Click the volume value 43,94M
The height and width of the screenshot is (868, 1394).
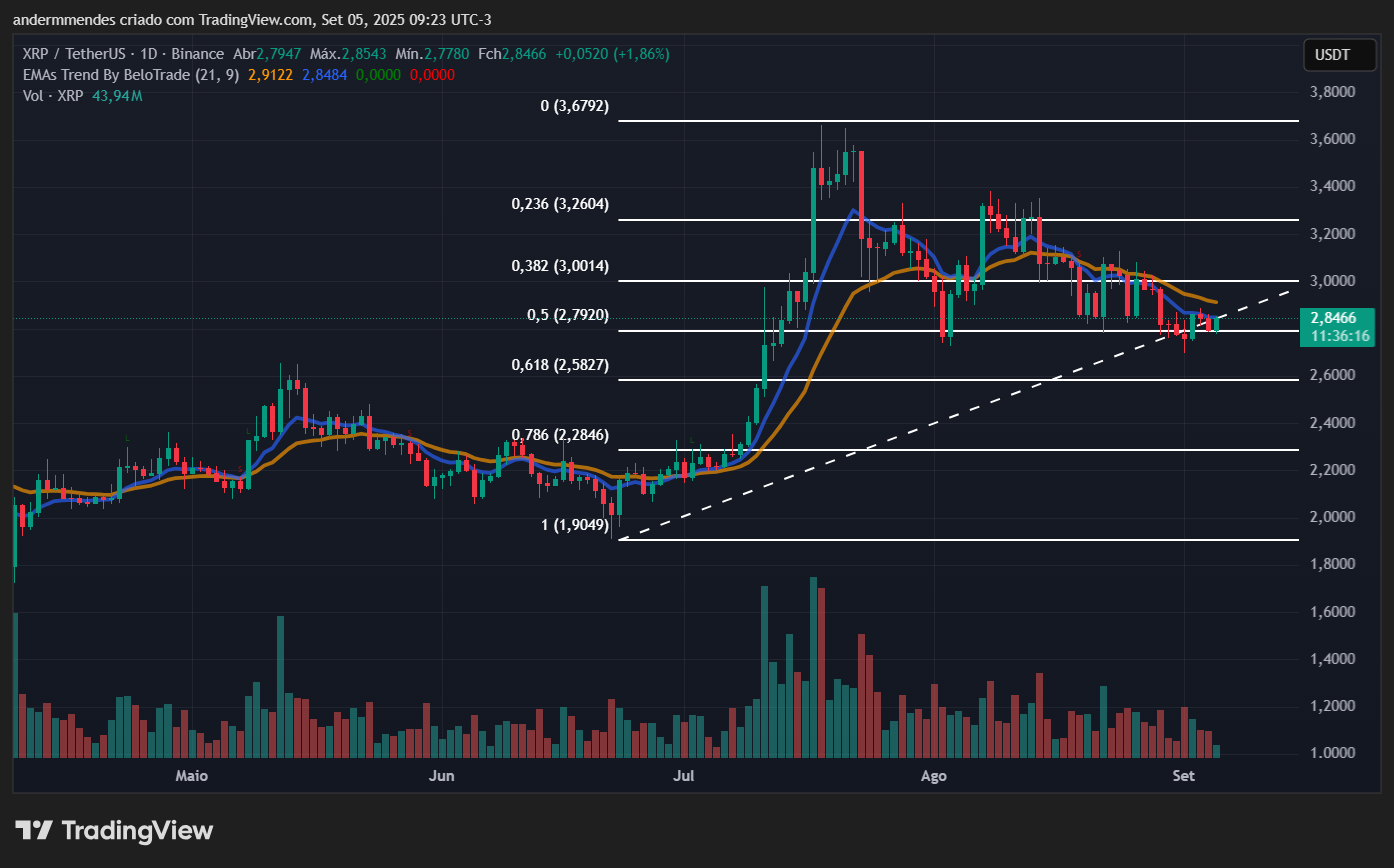tap(117, 96)
